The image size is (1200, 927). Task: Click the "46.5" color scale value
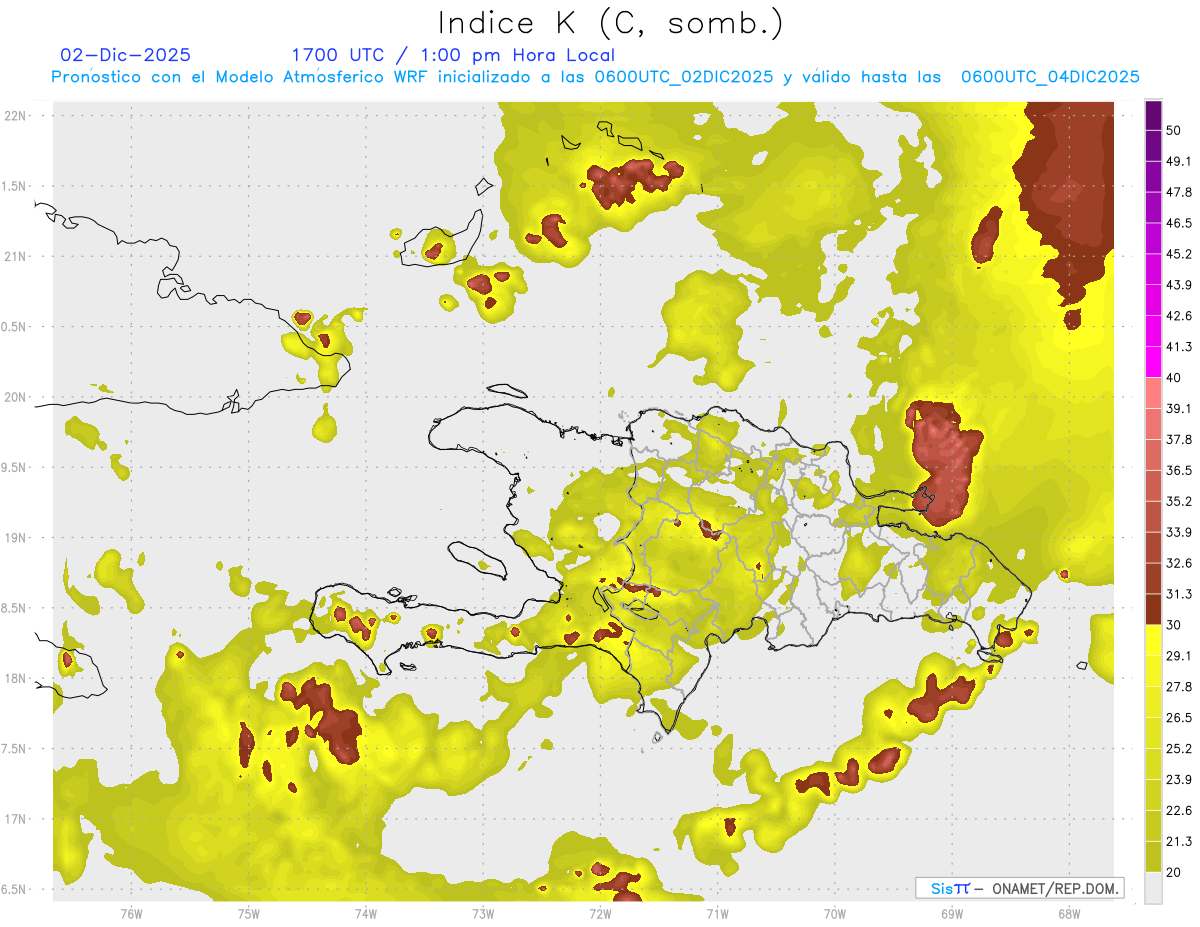pos(1179,223)
